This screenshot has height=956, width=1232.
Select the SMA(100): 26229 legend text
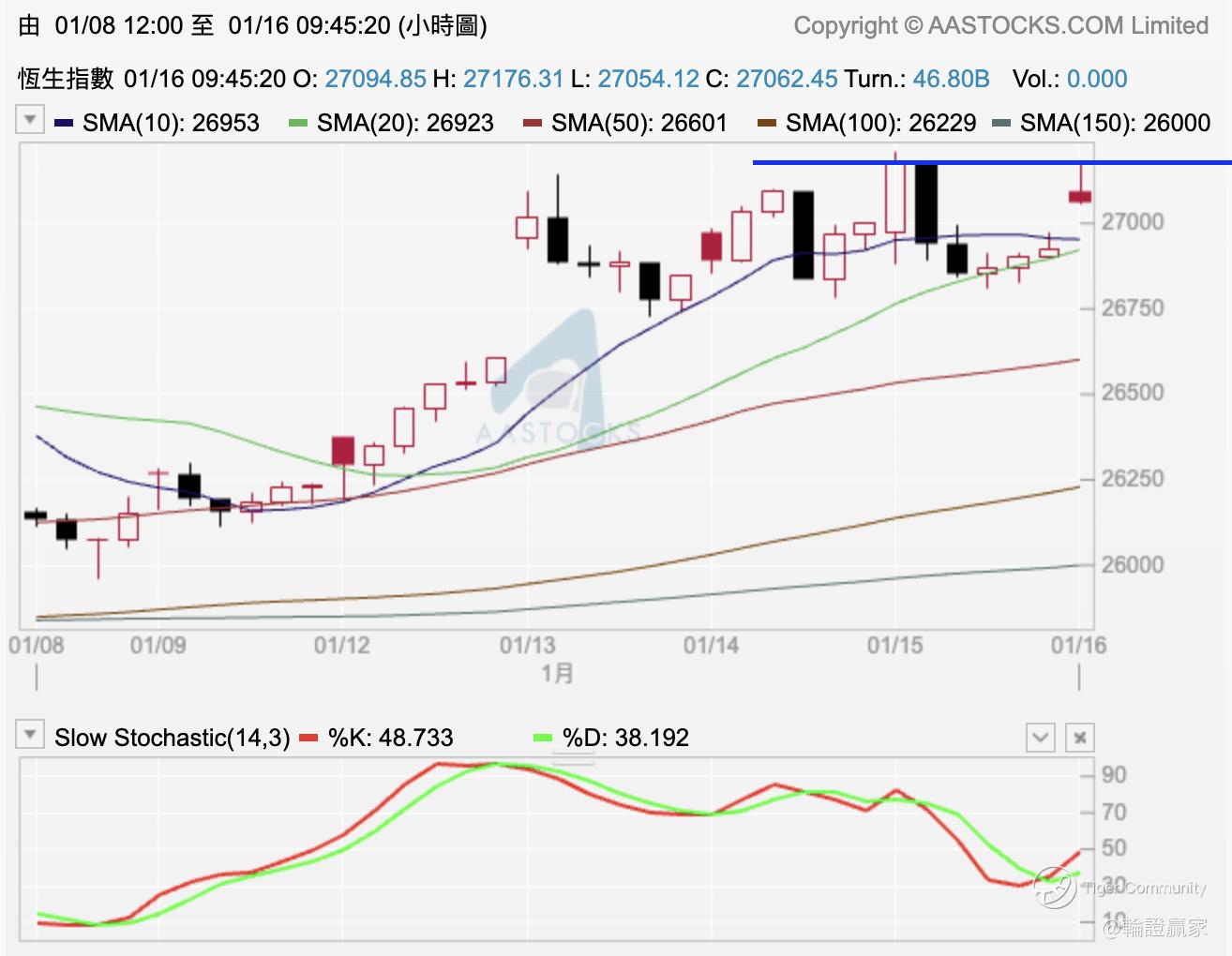tap(881, 123)
